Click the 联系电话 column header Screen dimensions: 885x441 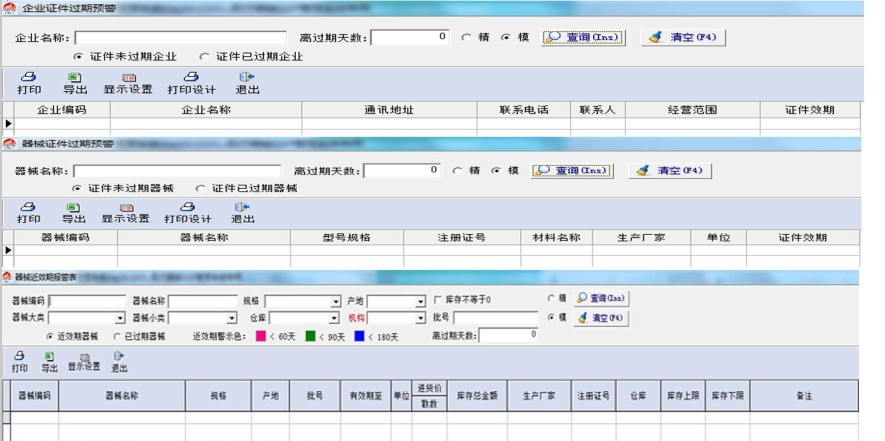[x=524, y=110]
